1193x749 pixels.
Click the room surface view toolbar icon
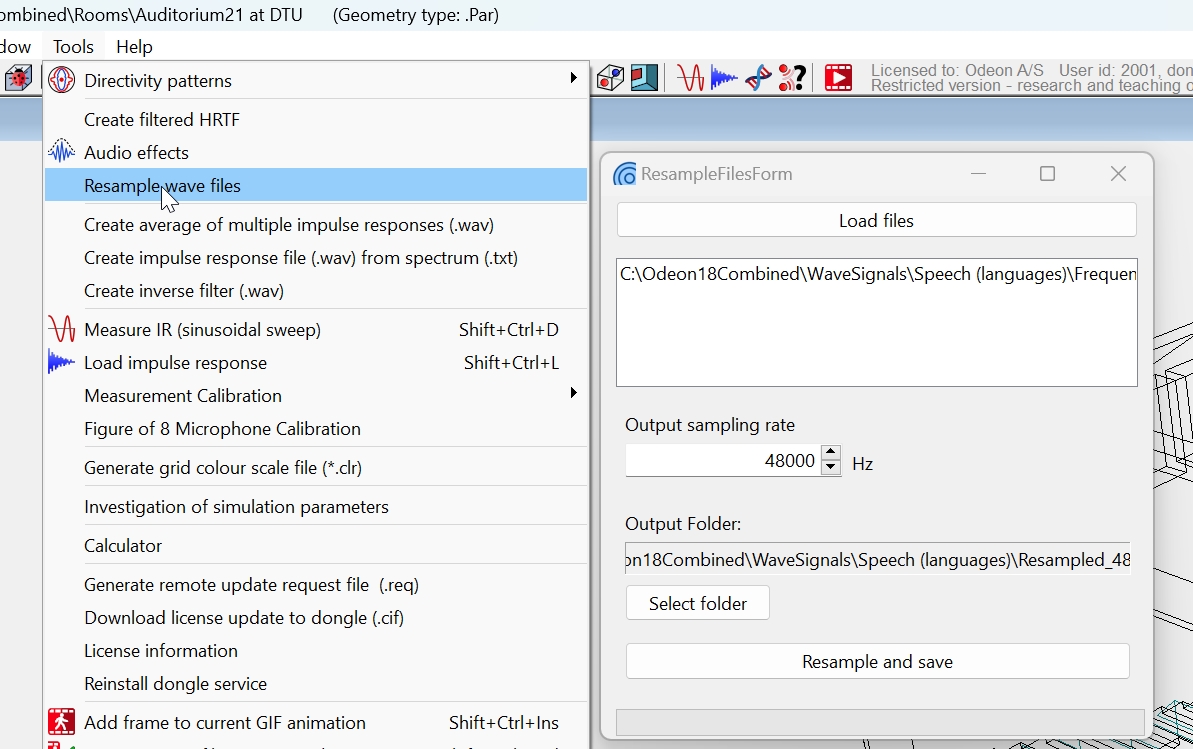pos(644,78)
